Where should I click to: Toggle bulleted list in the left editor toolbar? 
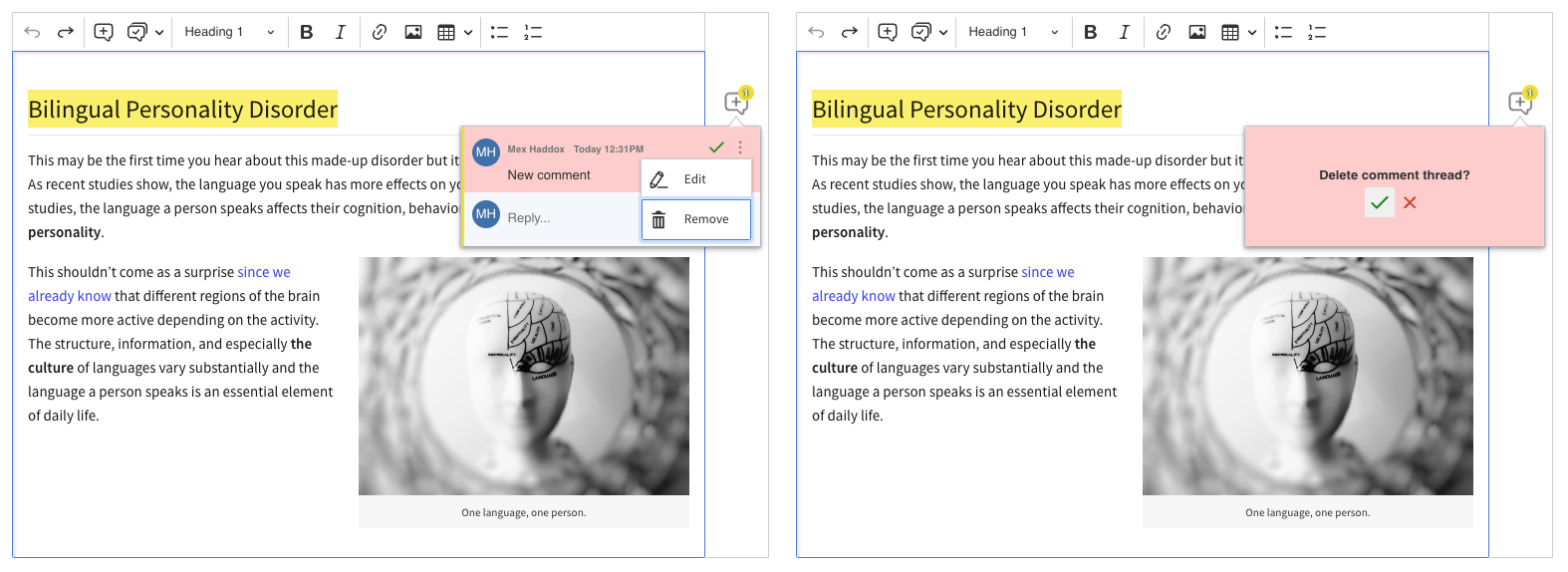(x=499, y=32)
